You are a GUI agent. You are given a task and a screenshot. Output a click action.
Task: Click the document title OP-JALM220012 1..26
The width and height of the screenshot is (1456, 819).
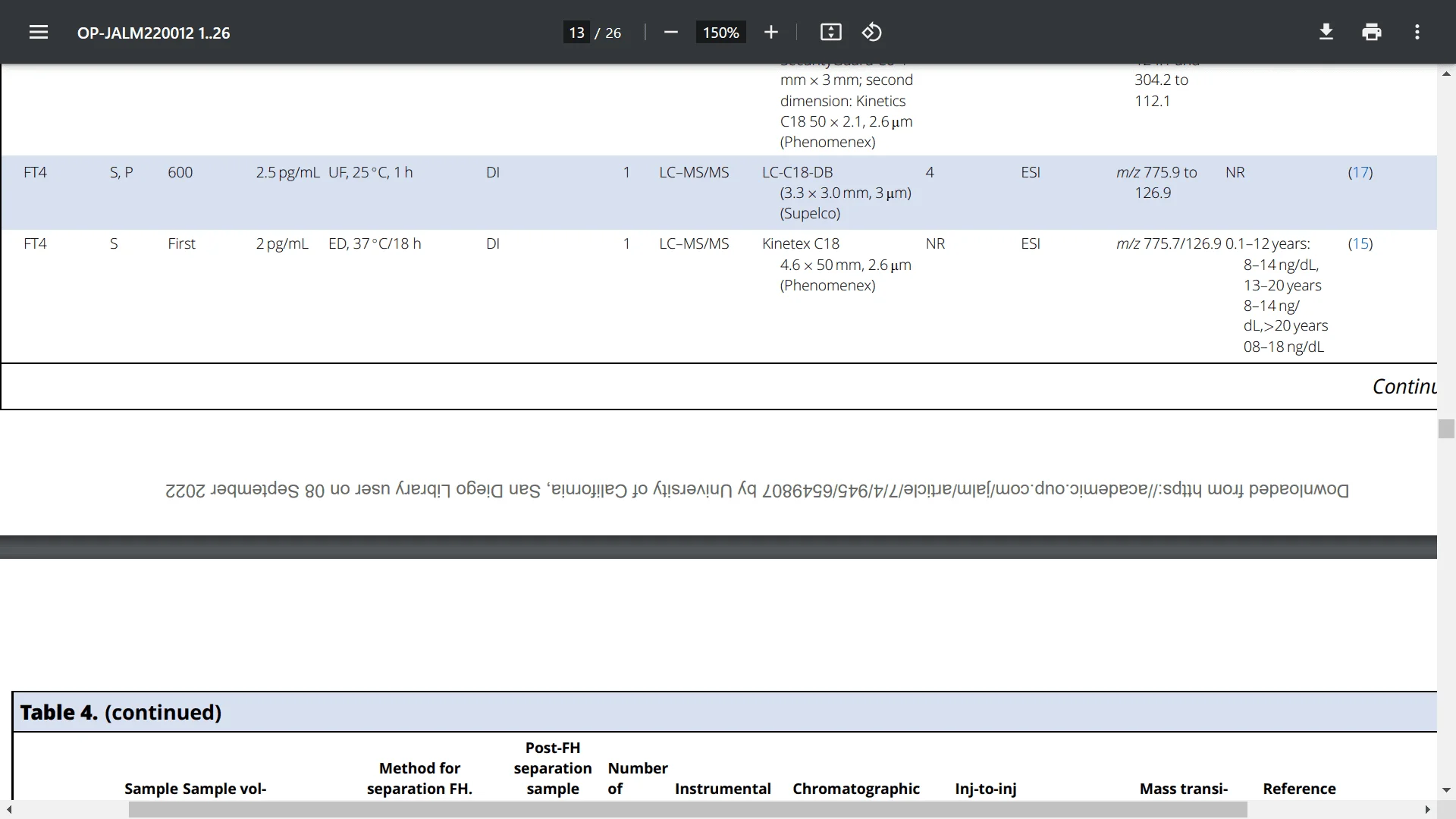tap(153, 33)
